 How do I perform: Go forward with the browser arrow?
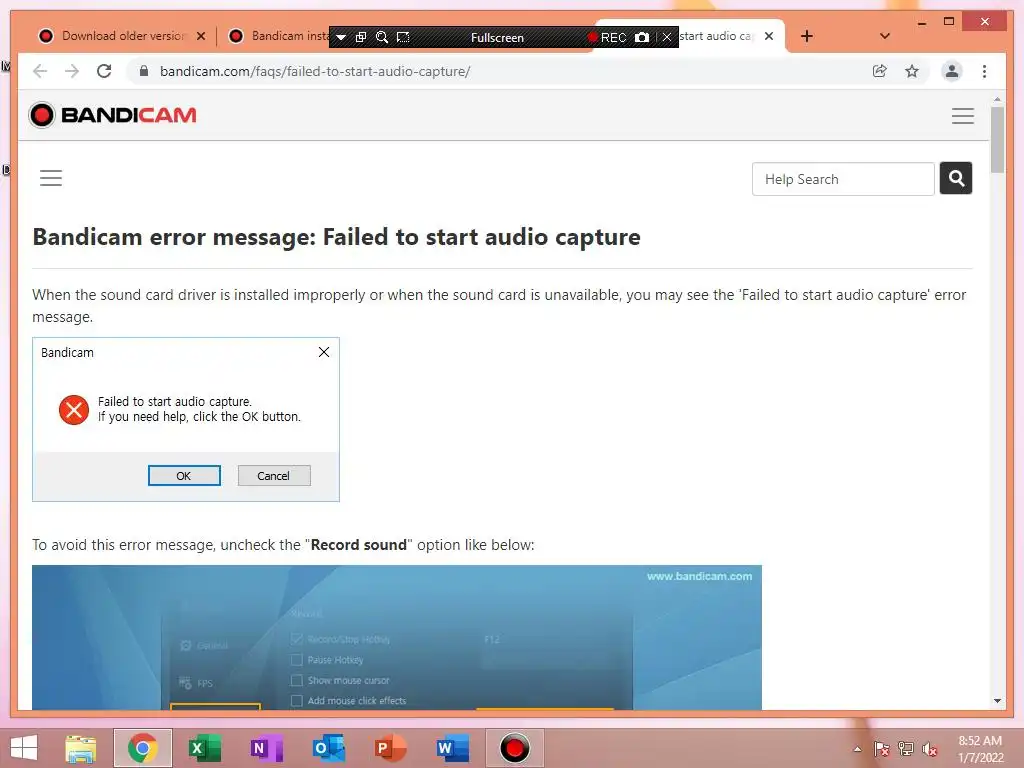tap(72, 71)
